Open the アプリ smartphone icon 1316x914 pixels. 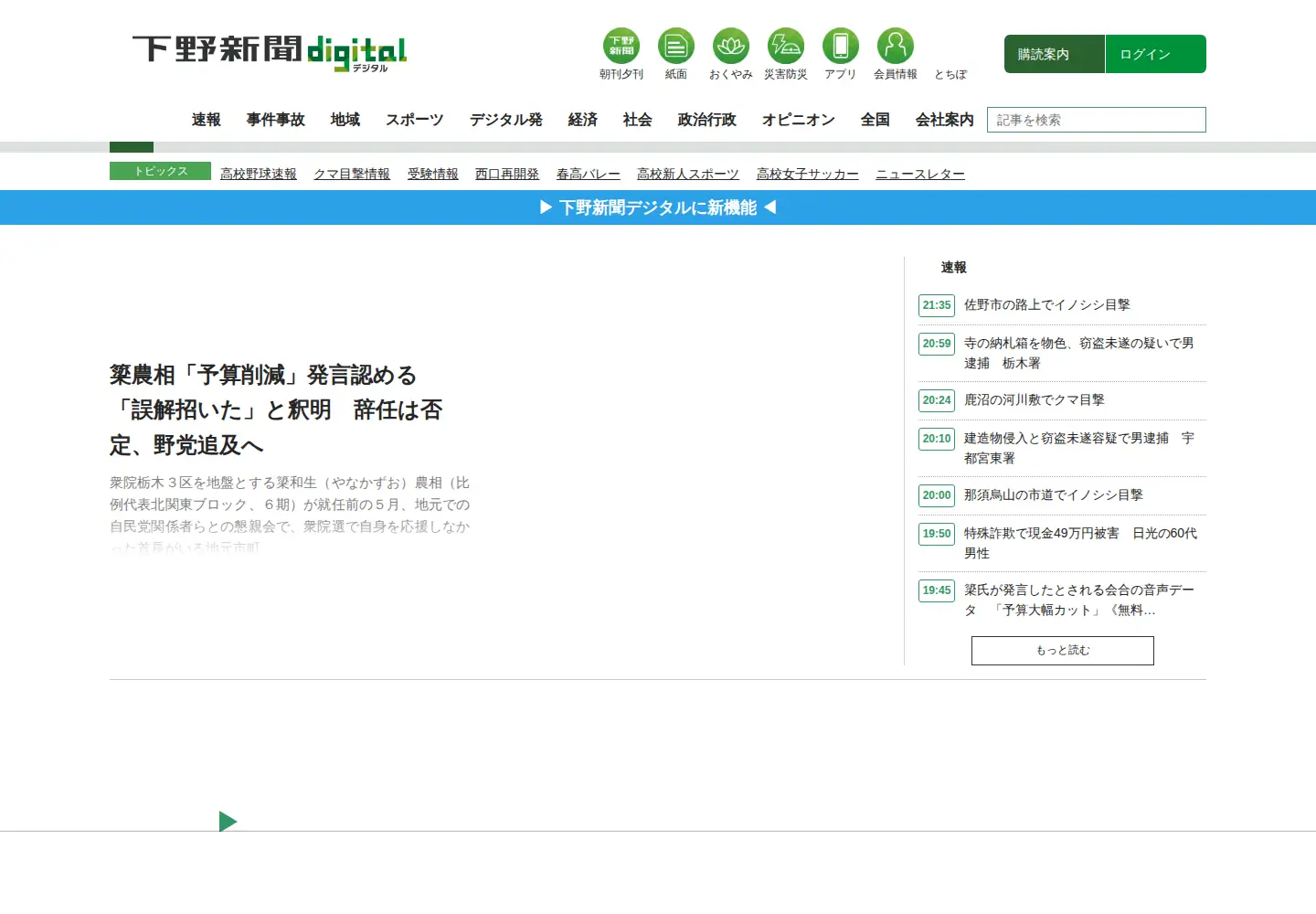(x=841, y=46)
